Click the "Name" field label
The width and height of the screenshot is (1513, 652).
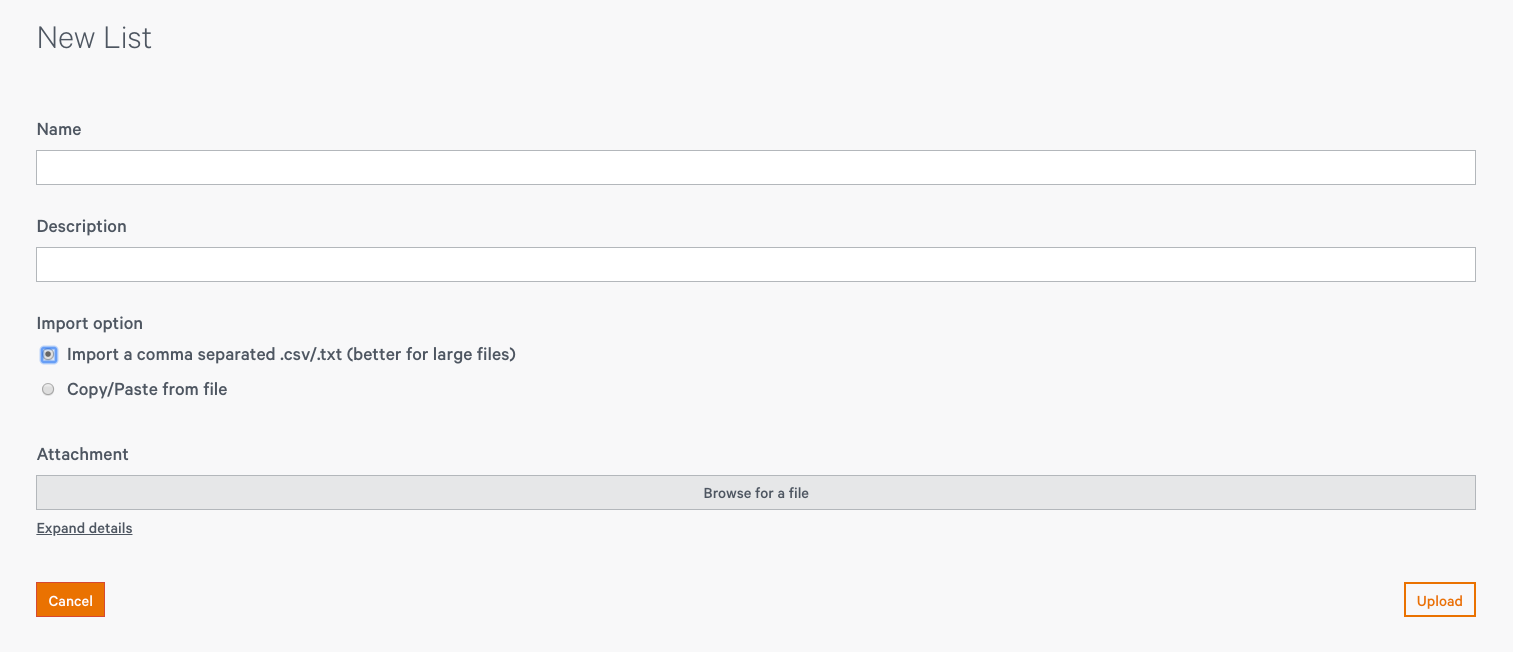59,129
